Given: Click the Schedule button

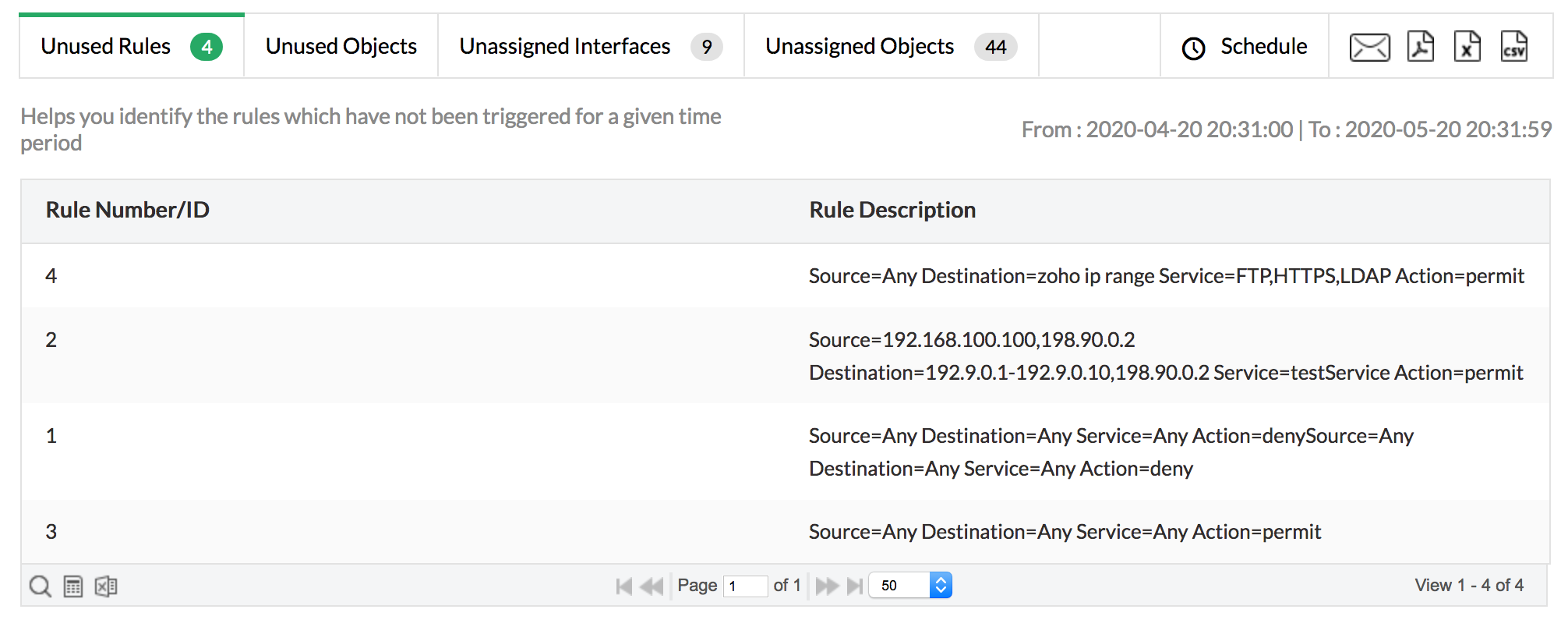Looking at the screenshot, I should point(1245,47).
